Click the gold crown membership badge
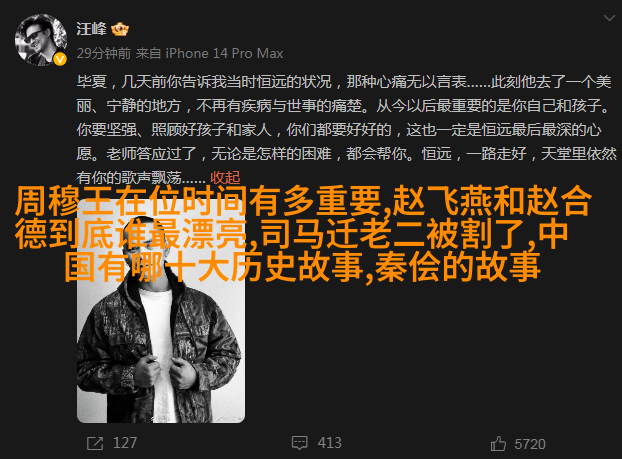Viewport: 622px width, 459px height. click(x=120, y=29)
